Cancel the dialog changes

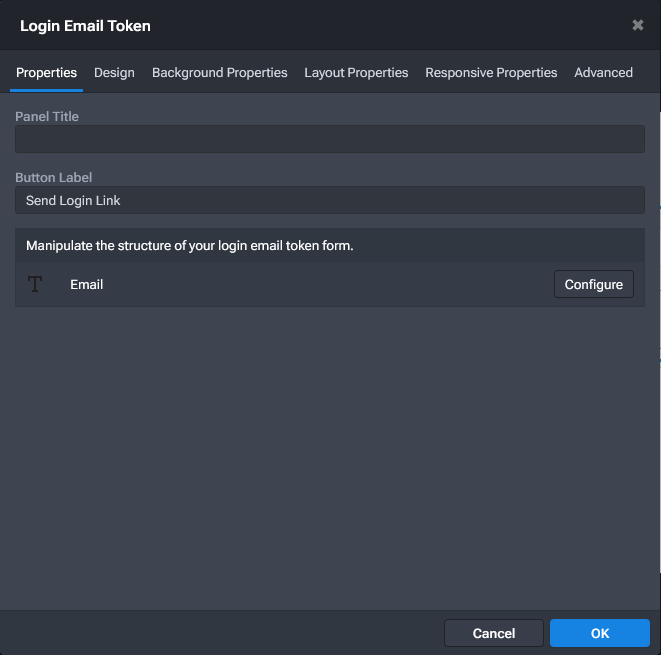pyautogui.click(x=494, y=633)
